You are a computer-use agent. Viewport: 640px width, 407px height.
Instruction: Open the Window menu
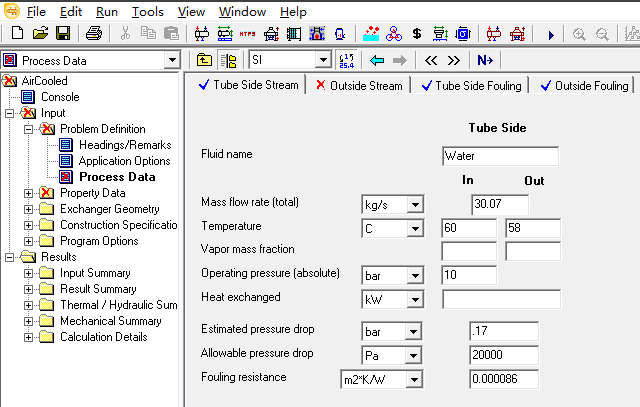(242, 12)
